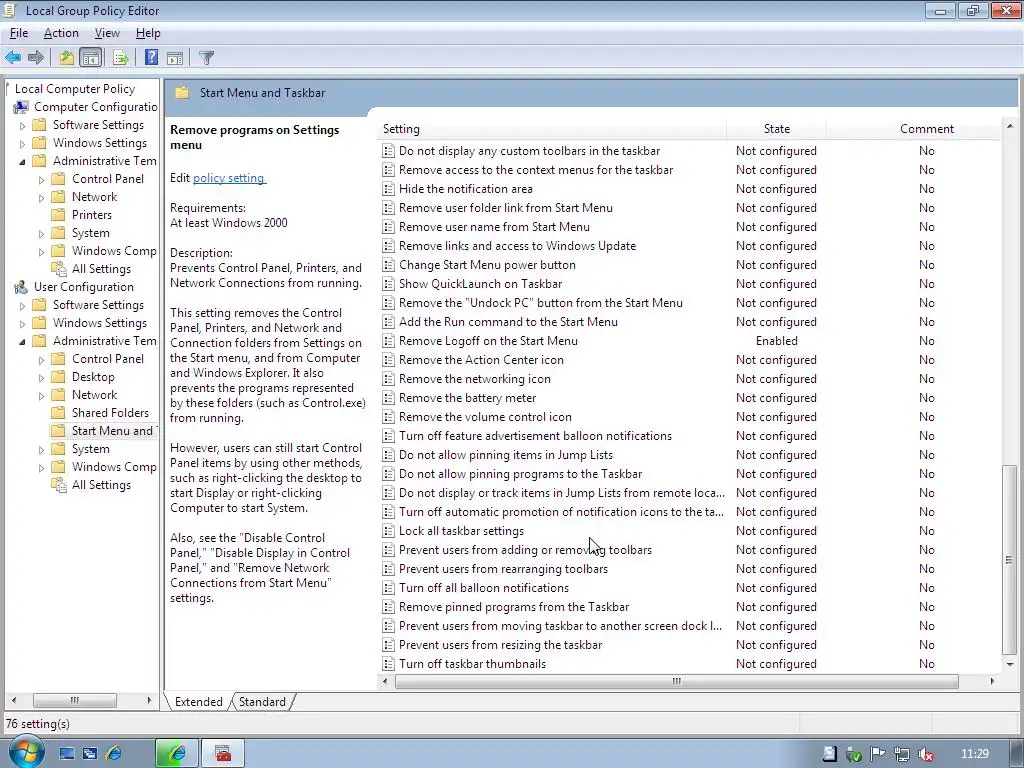Select 'Turn off all balloon notifications' setting
Viewport: 1024px width, 768px height.
pyautogui.click(x=484, y=588)
